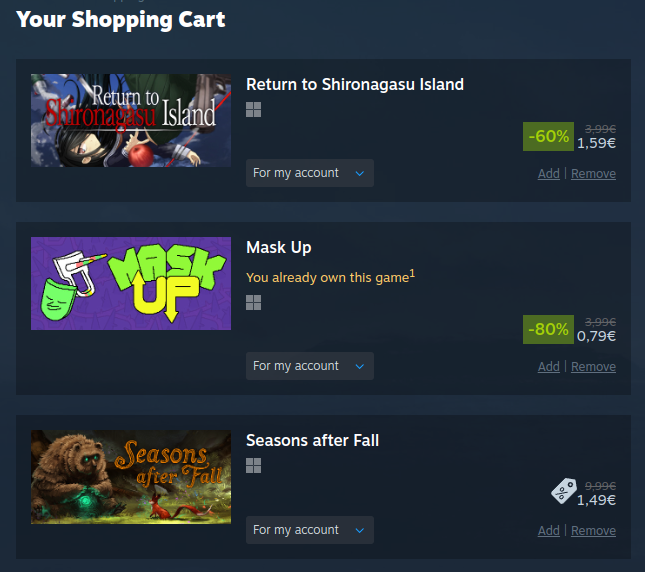The height and width of the screenshot is (572, 645).
Task: Open the Seasons after Fall thumbnail
Action: [x=131, y=477]
